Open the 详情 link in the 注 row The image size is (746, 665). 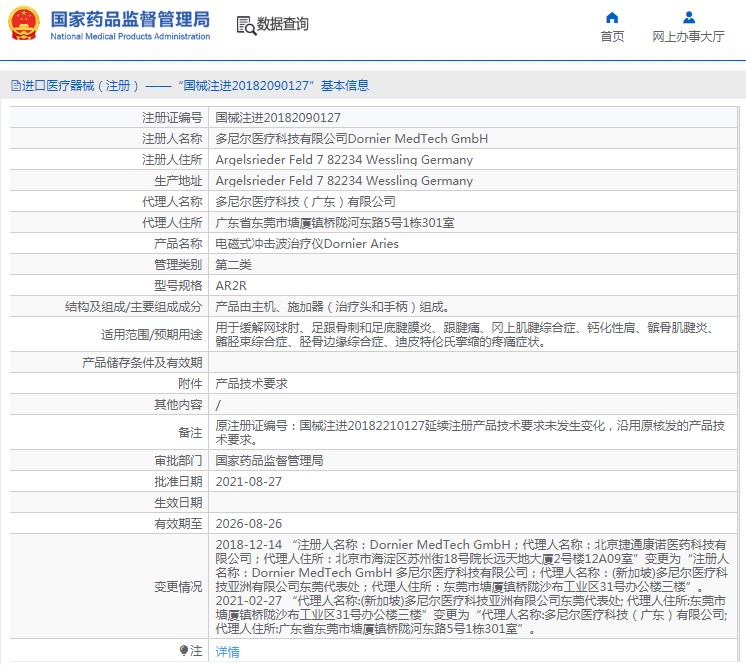228,651
